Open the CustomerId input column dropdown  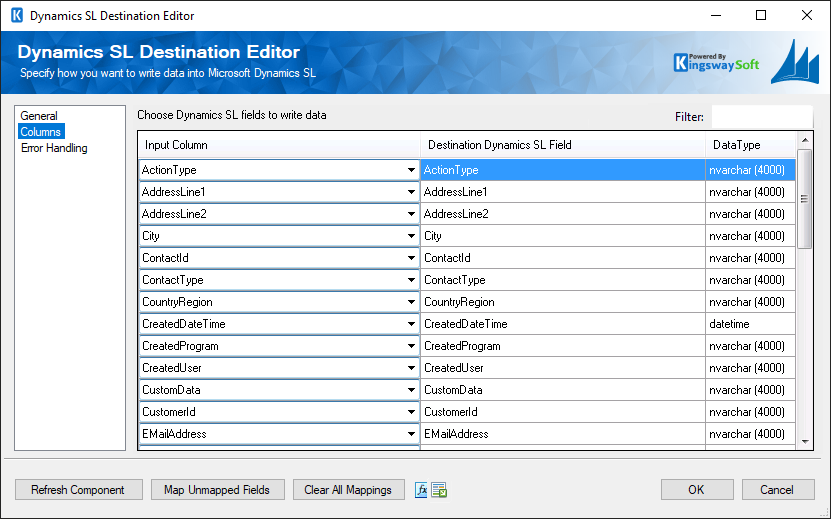click(x=411, y=412)
